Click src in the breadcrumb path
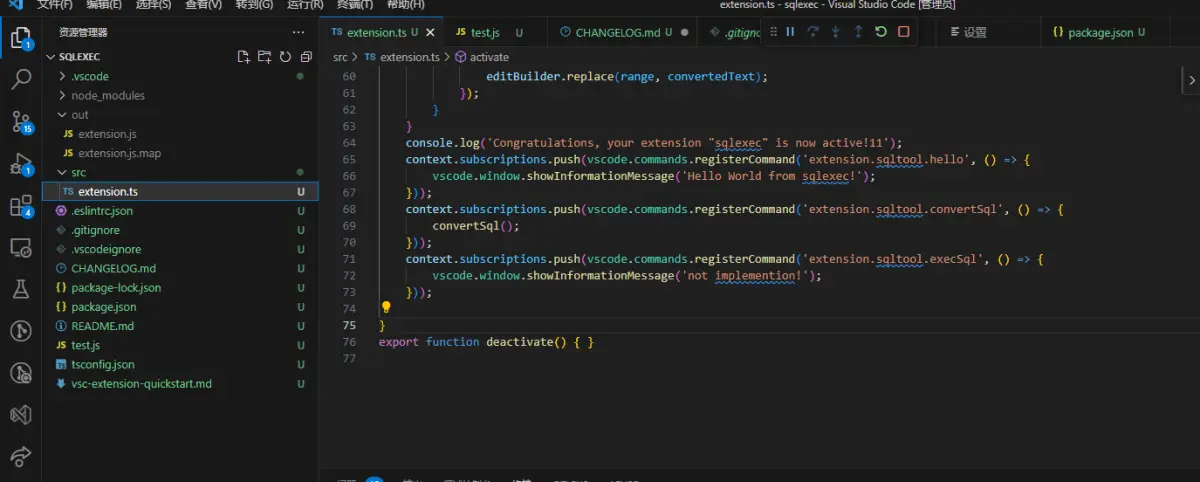 point(340,57)
